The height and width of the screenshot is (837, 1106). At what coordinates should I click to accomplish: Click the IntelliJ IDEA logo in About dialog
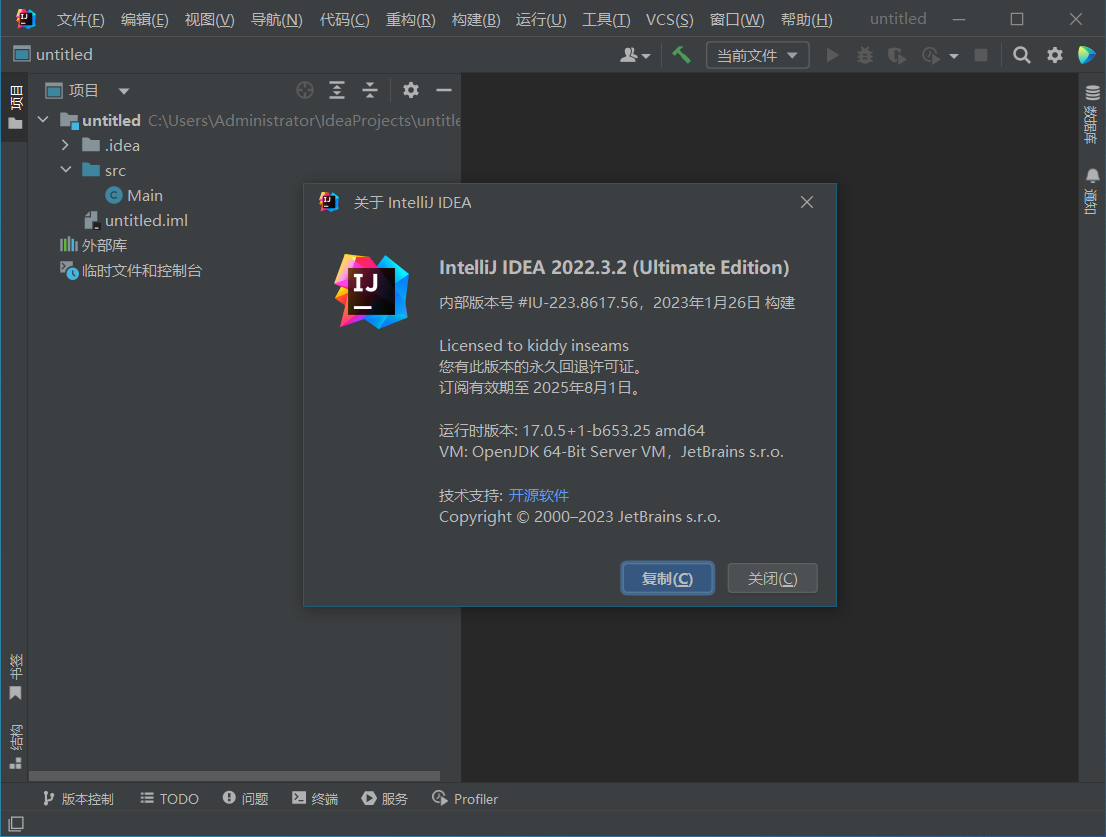(372, 291)
